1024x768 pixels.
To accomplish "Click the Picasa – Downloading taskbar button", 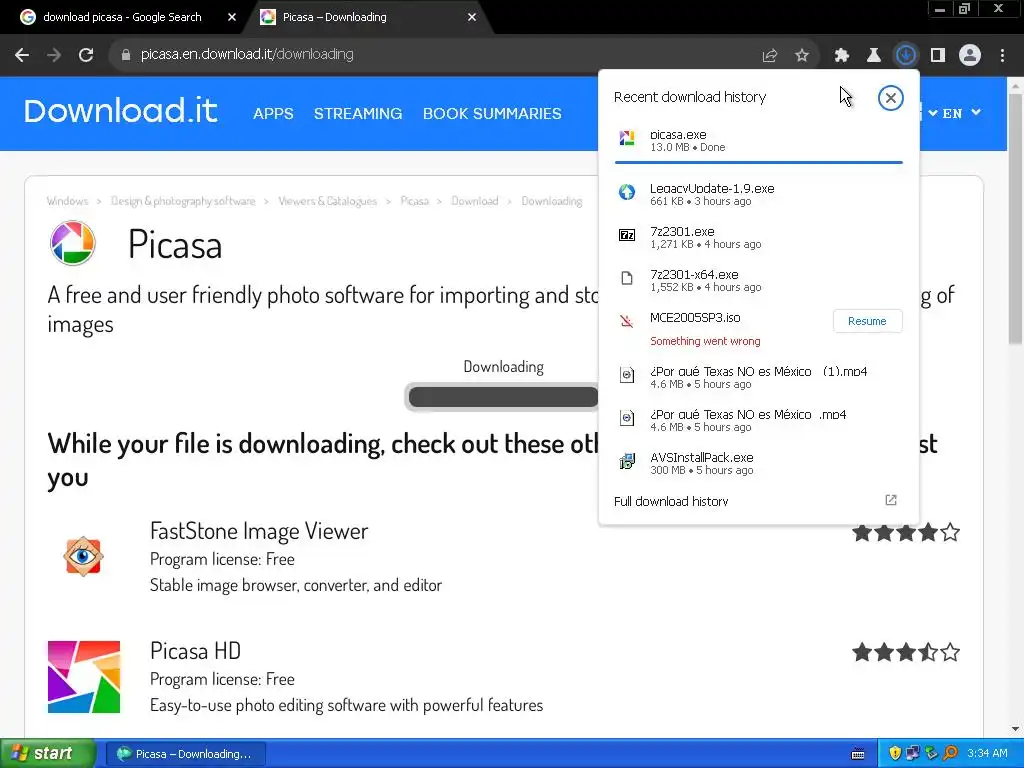I will (185, 754).
